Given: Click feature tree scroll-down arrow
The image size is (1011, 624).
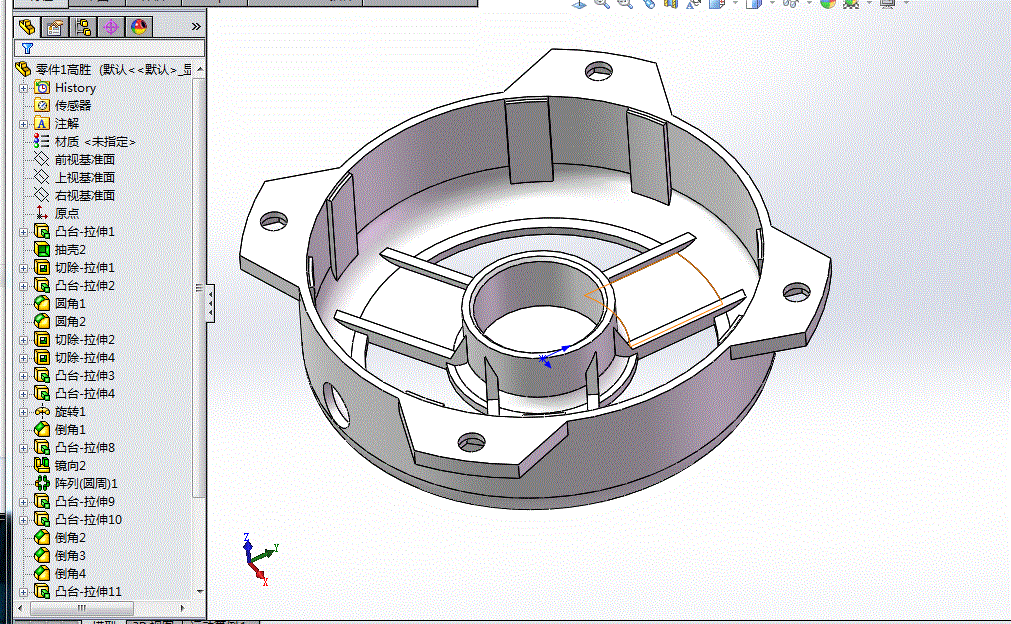Looking at the screenshot, I should click(x=200, y=591).
